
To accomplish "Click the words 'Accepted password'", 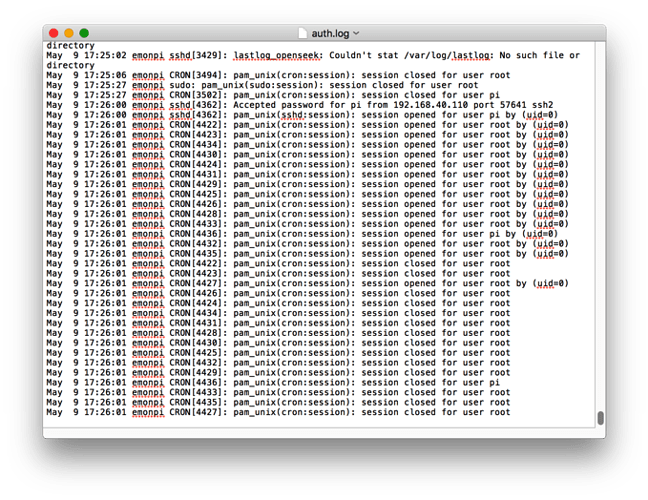I will pyautogui.click(x=278, y=105).
